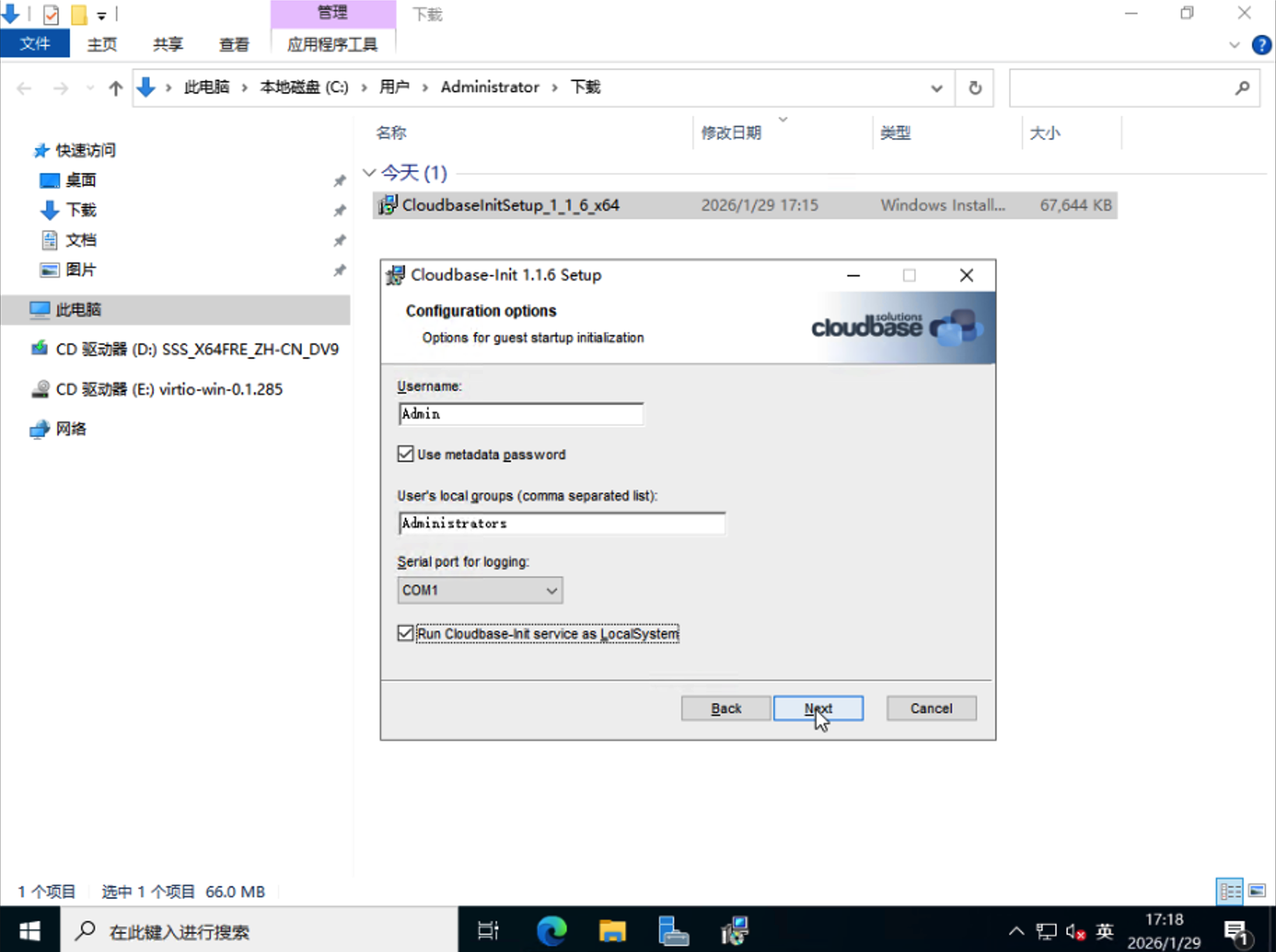Collapse the 今天 (1) file group

[x=369, y=172]
